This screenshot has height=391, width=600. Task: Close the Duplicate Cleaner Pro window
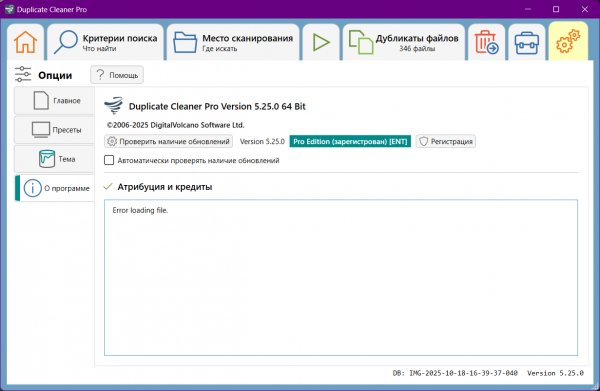[585, 9]
